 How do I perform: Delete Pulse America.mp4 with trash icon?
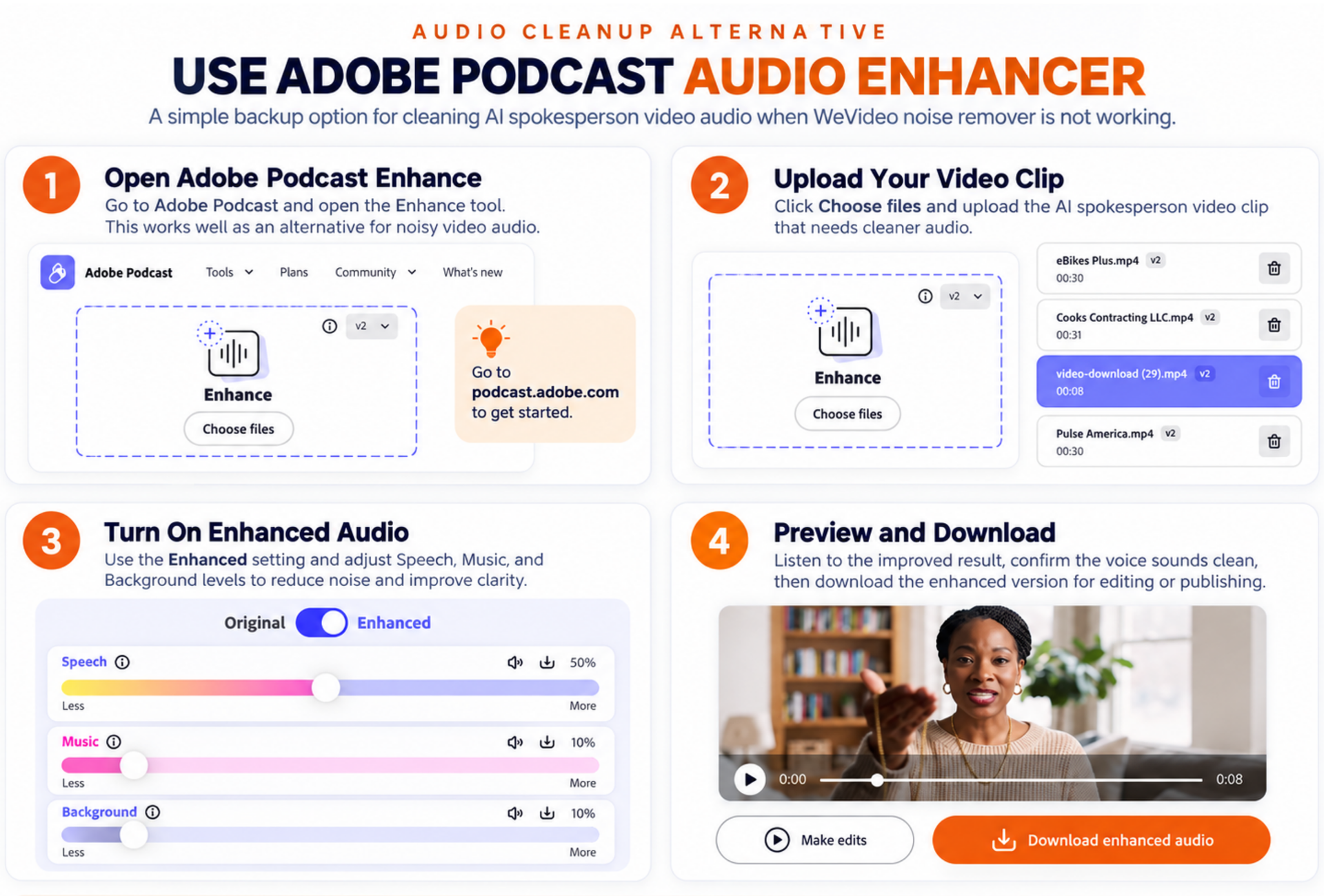click(x=1274, y=441)
